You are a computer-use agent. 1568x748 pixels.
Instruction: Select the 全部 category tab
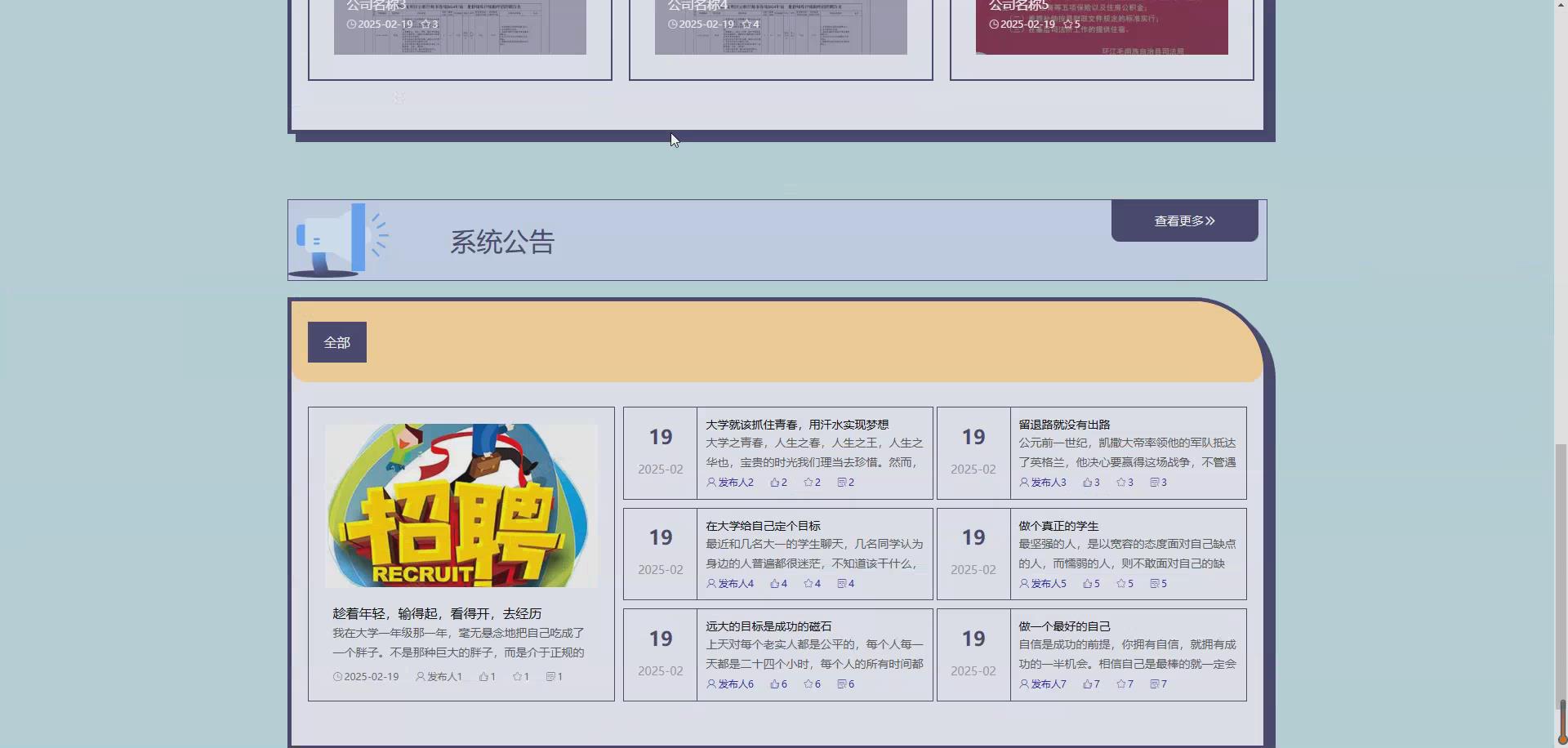pyautogui.click(x=336, y=341)
